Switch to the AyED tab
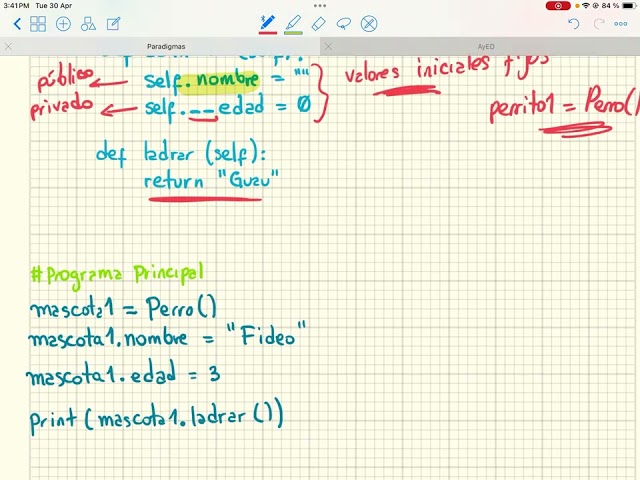640x480 pixels. coord(486,47)
